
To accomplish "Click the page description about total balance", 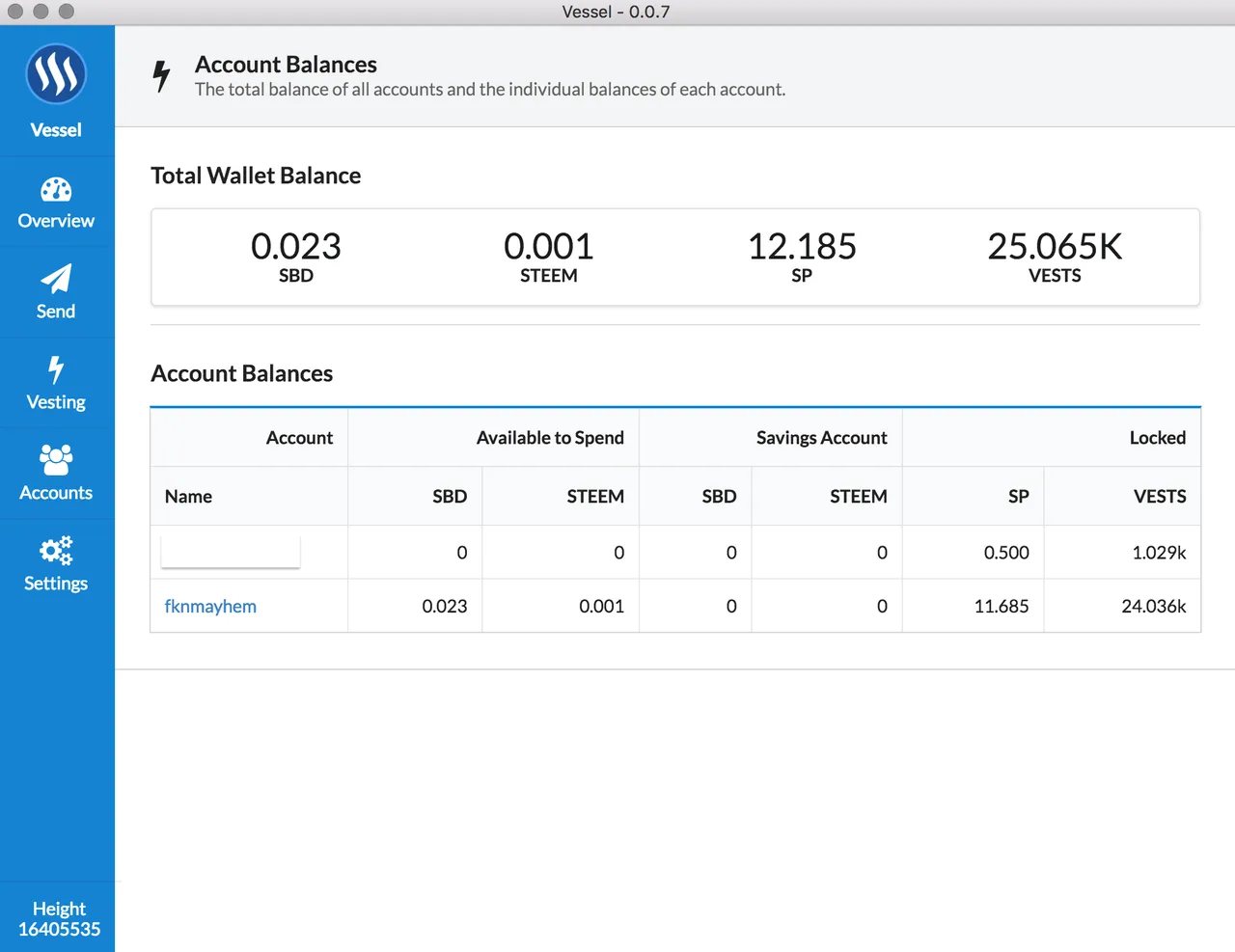I will (490, 90).
